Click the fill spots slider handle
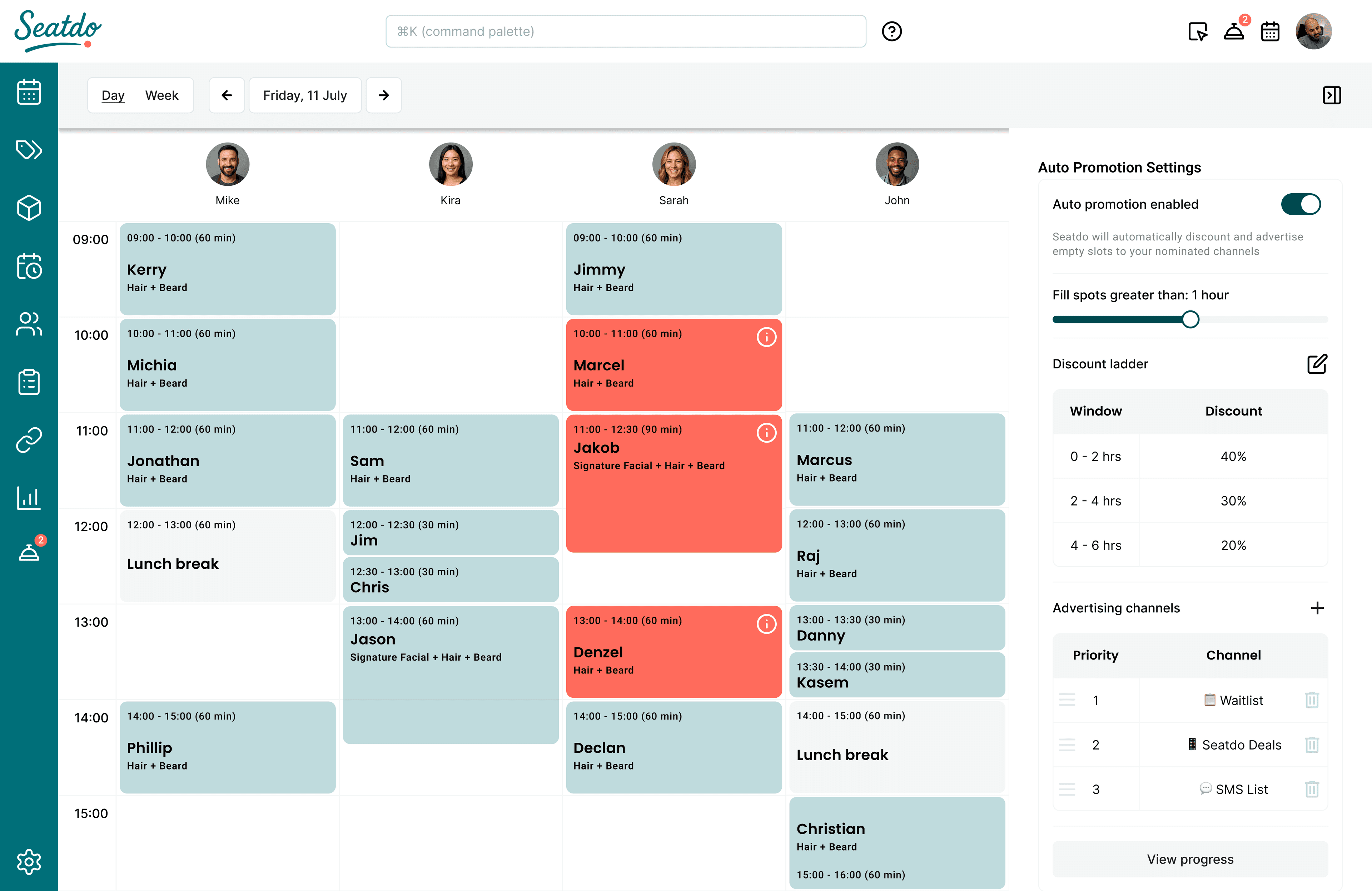 pos(1190,319)
